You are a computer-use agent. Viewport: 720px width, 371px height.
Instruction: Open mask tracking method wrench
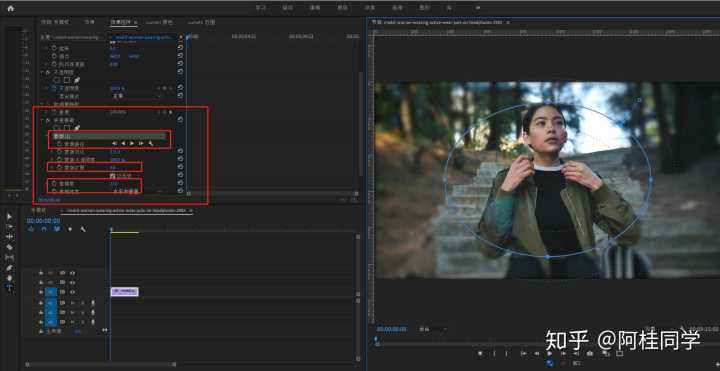click(x=150, y=144)
